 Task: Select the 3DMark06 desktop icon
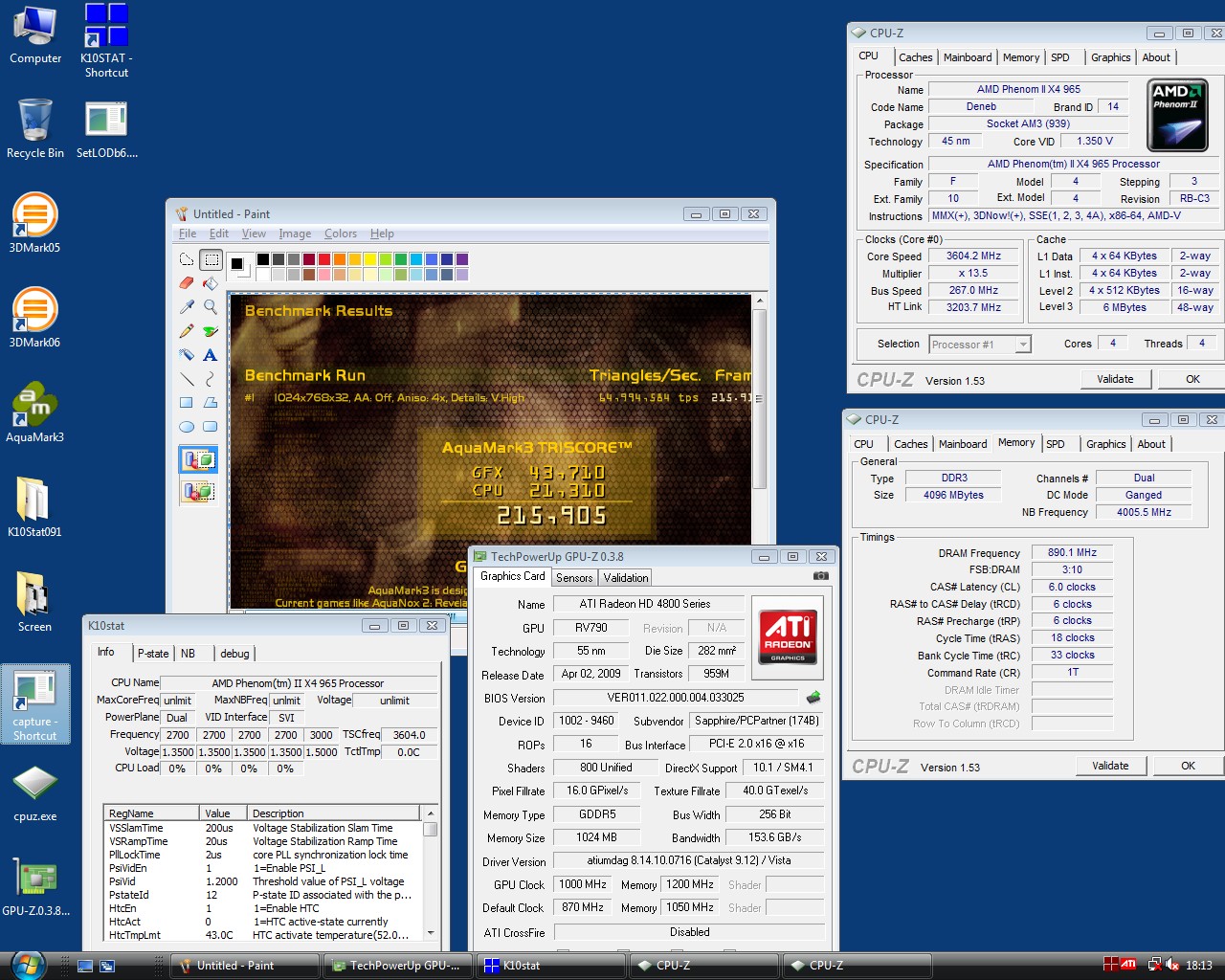tap(34, 319)
